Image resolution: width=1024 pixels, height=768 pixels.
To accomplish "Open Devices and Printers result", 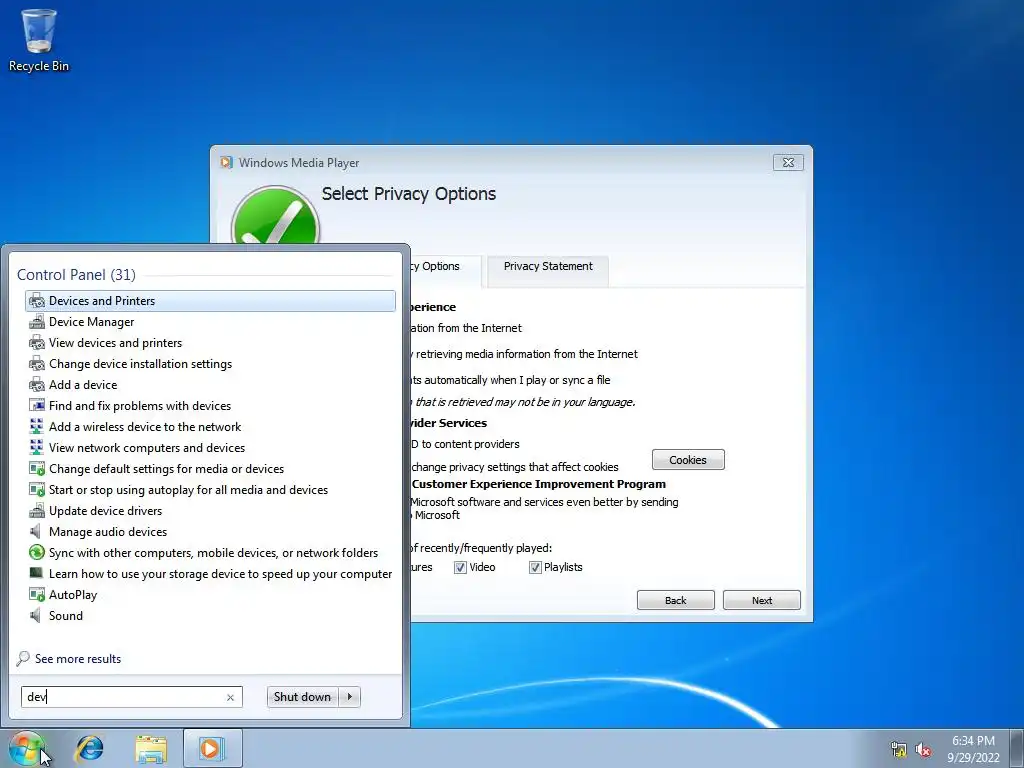I will click(x=210, y=300).
